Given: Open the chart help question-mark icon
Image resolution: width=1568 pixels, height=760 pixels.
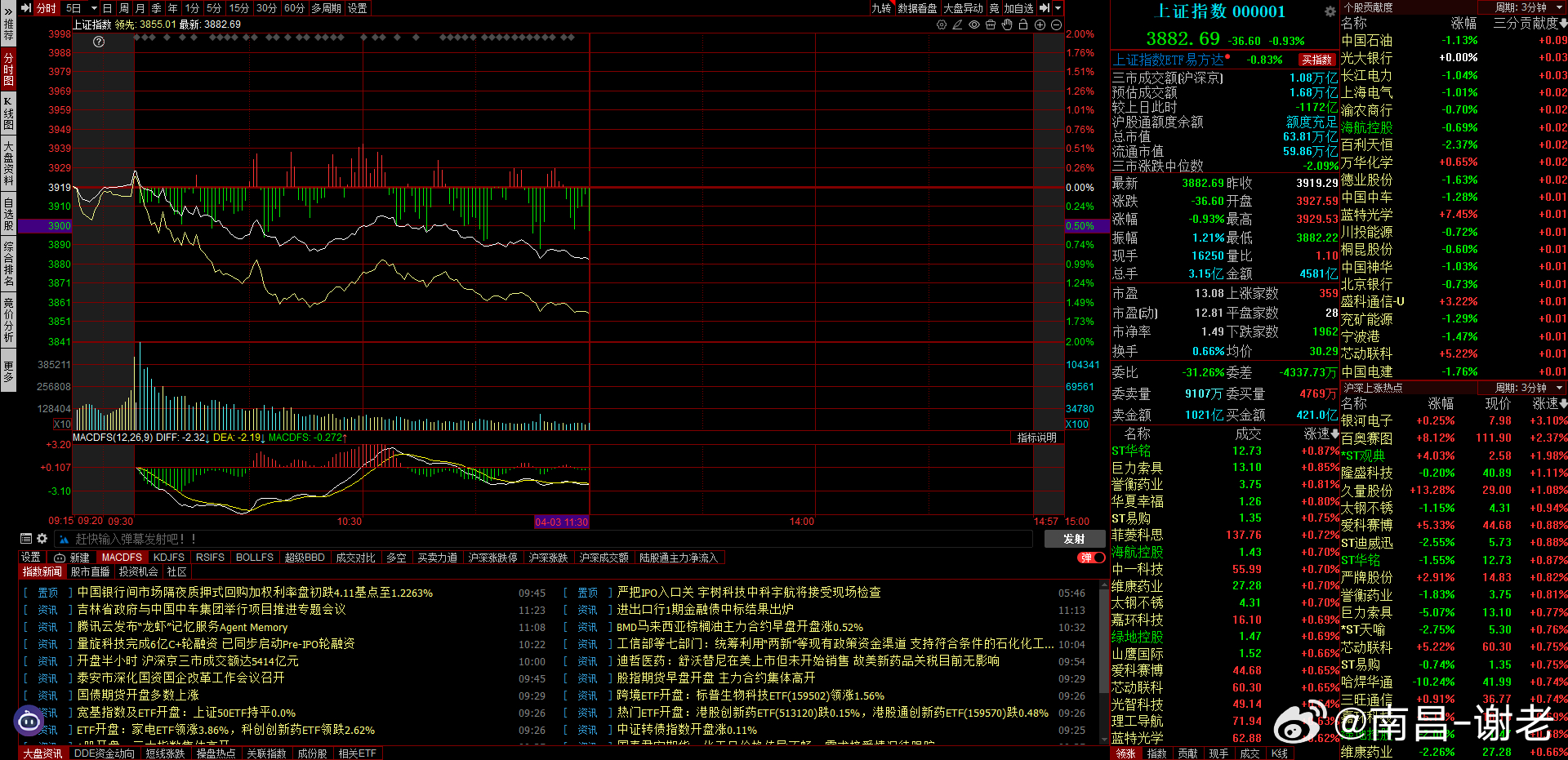Looking at the screenshot, I should [99, 42].
